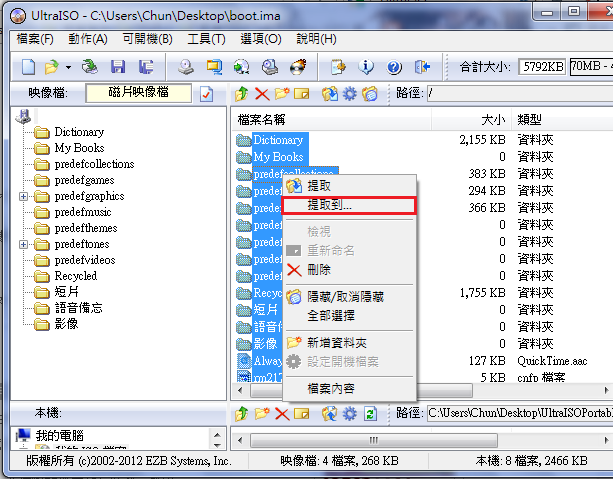Click the 70MB media size selector

[591, 66]
